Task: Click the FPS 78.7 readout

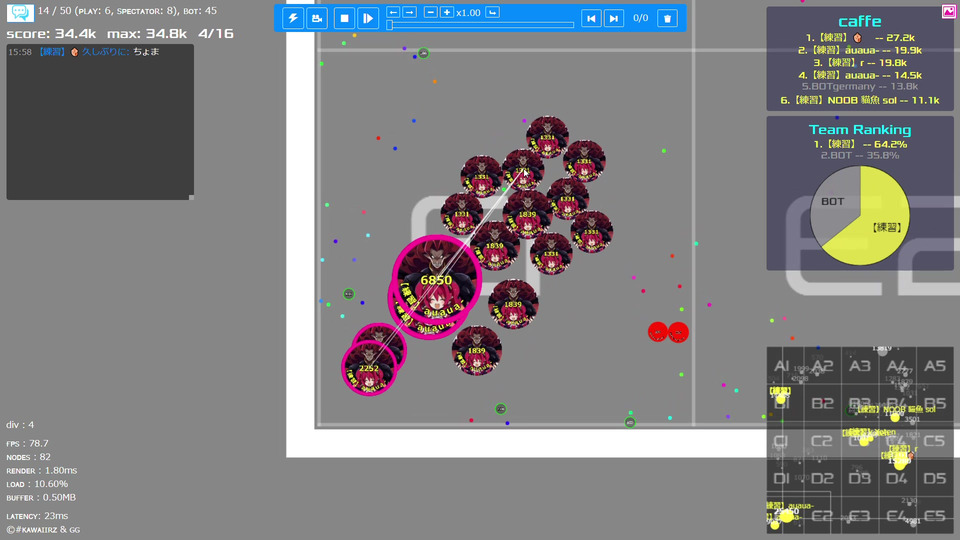Action: pyautogui.click(x=28, y=443)
